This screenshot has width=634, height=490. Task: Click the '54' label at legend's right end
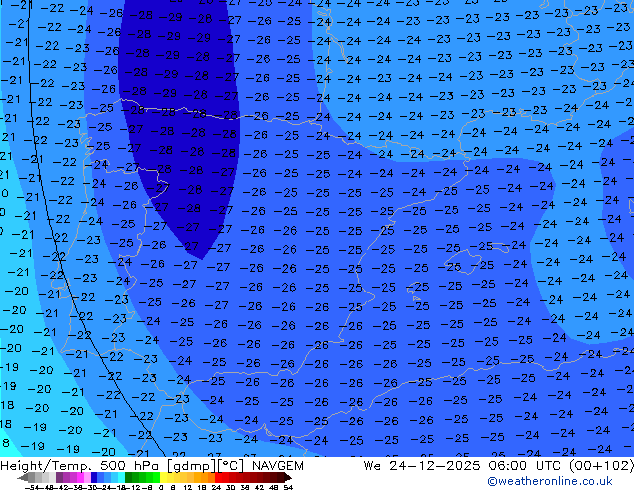tap(288, 488)
